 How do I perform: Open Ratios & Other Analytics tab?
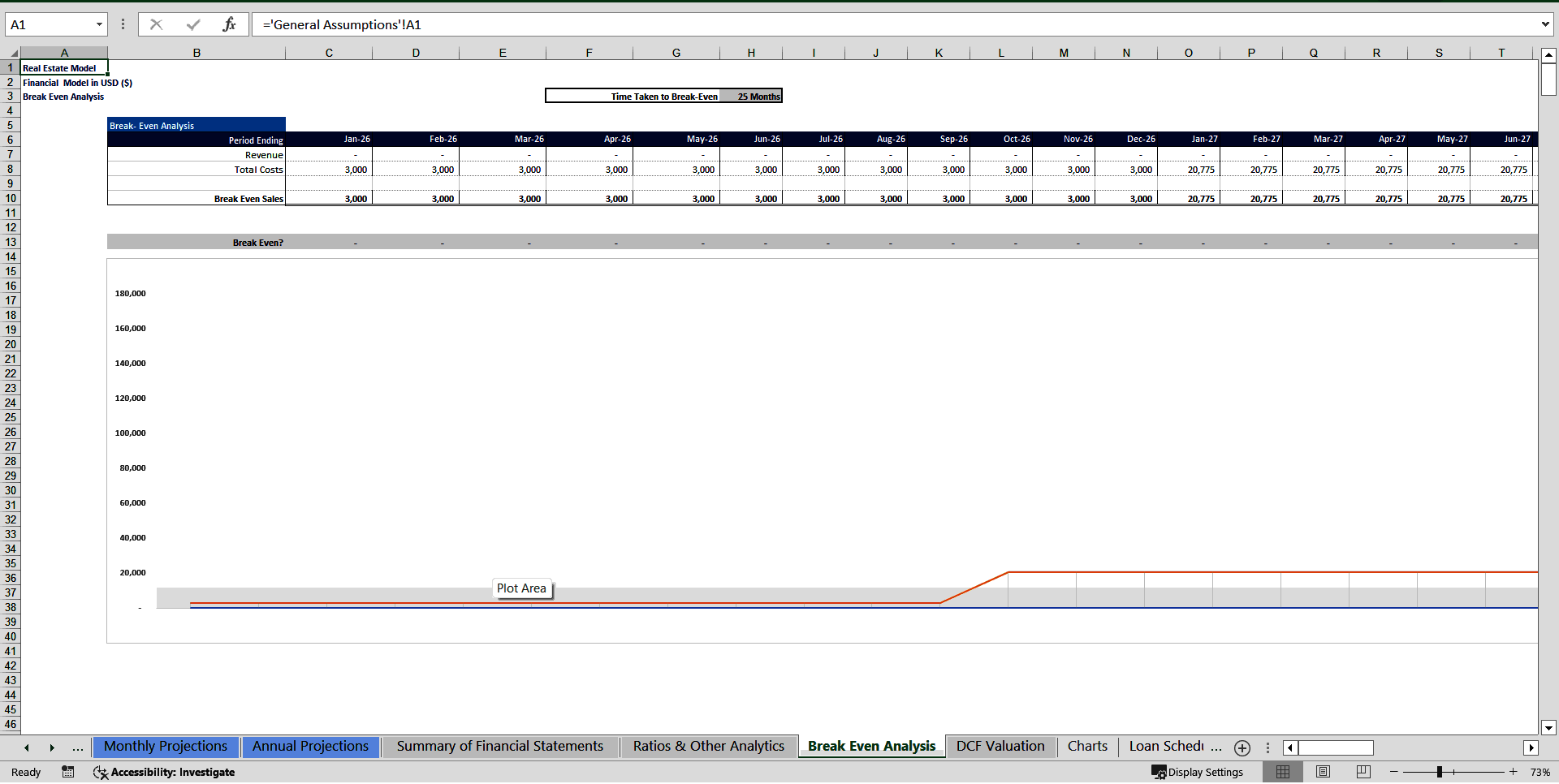[x=709, y=747]
